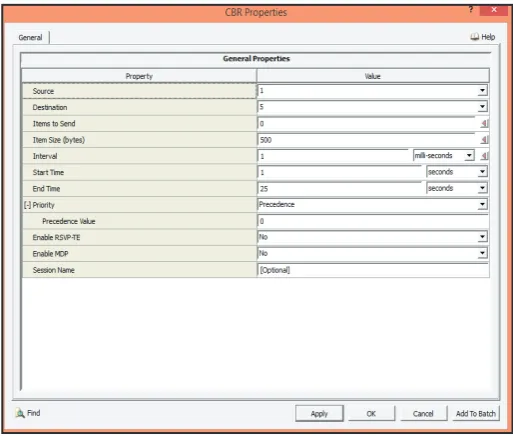Click the Session Name optional field
Viewport: 513px width, 436px height.
tap(373, 270)
